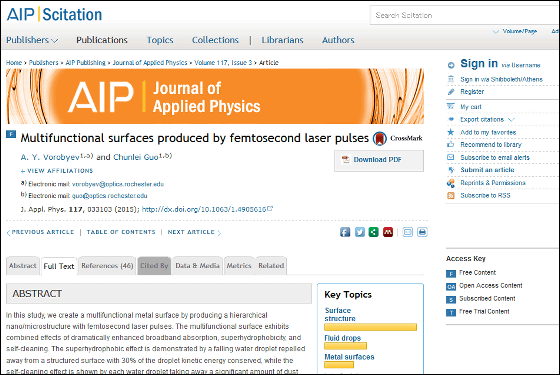
Task: Go to Next Article
Action: coord(194,232)
